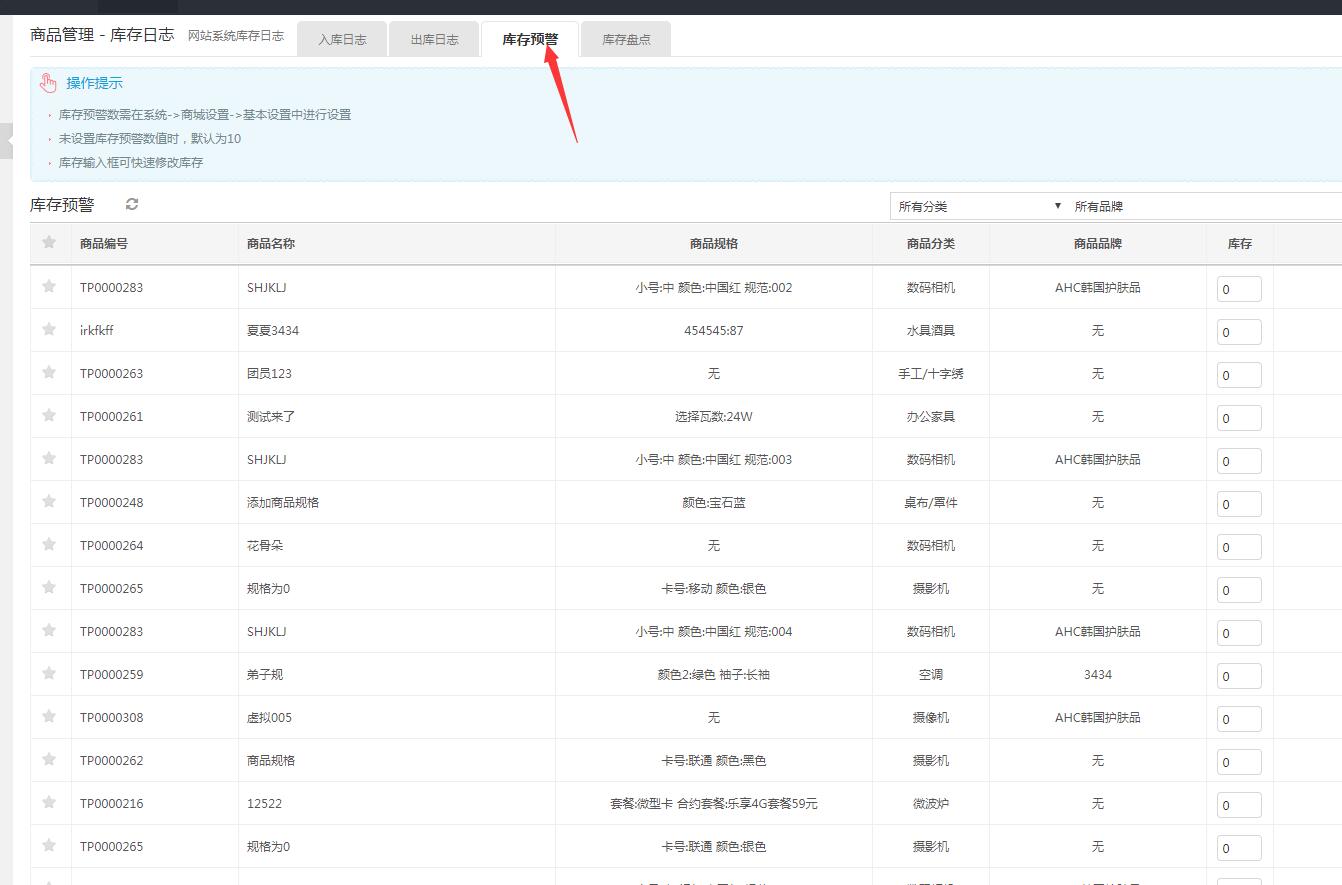
Task: Click the refresh icon beside 库存预警 heading
Action: [132, 204]
